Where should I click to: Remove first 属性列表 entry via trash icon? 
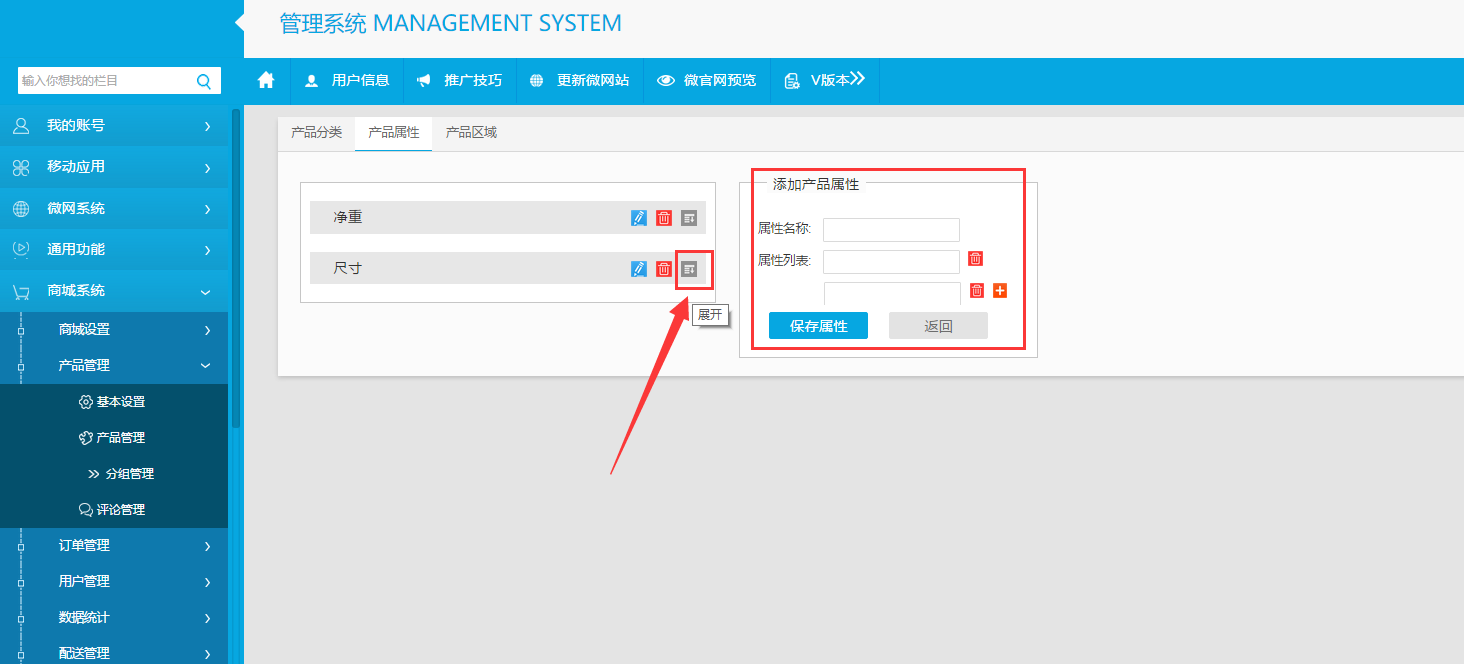pos(976,259)
